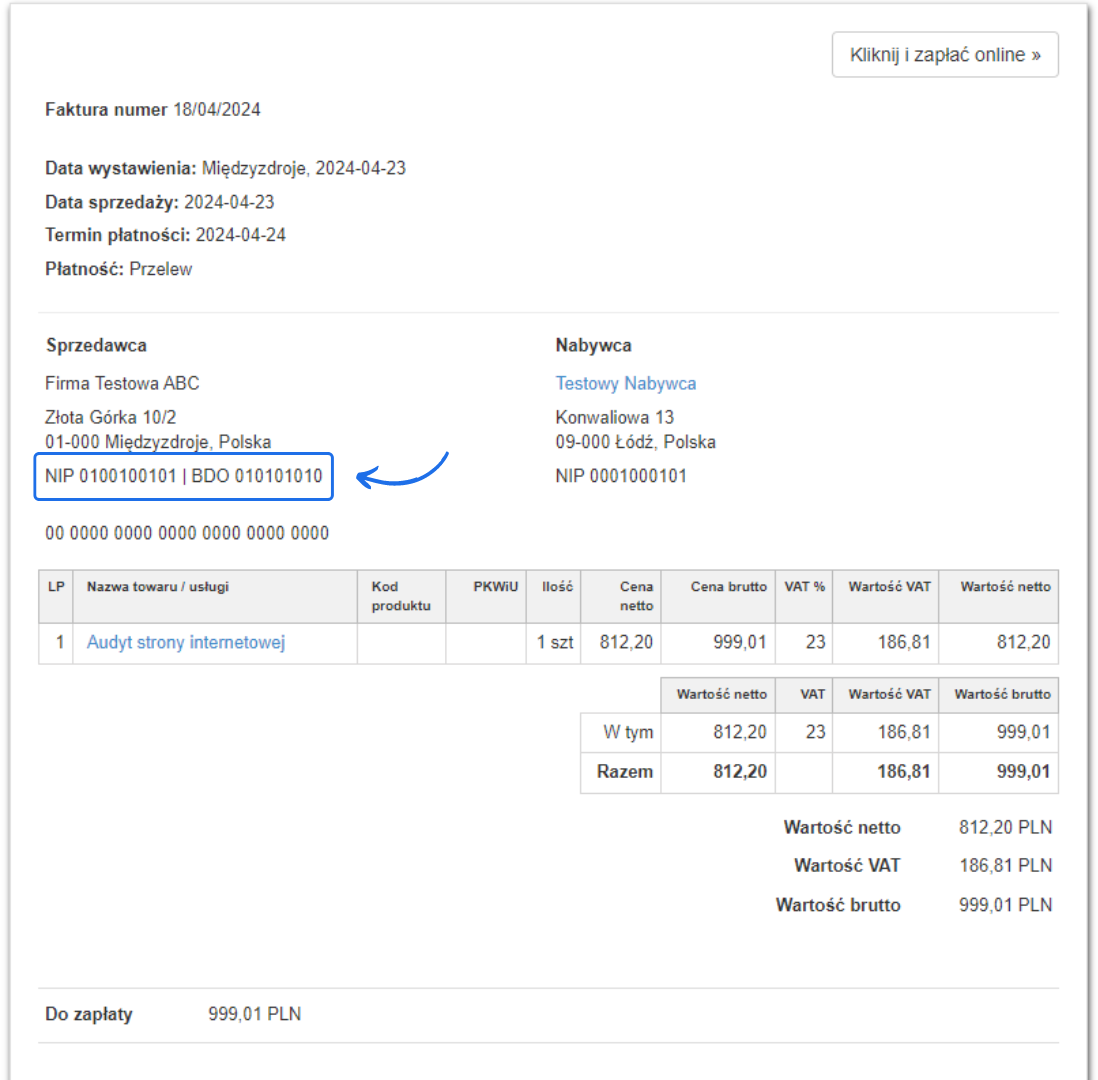The height and width of the screenshot is (1080, 1098).
Task: Select Firma Testowa ABC seller name
Action: [122, 383]
